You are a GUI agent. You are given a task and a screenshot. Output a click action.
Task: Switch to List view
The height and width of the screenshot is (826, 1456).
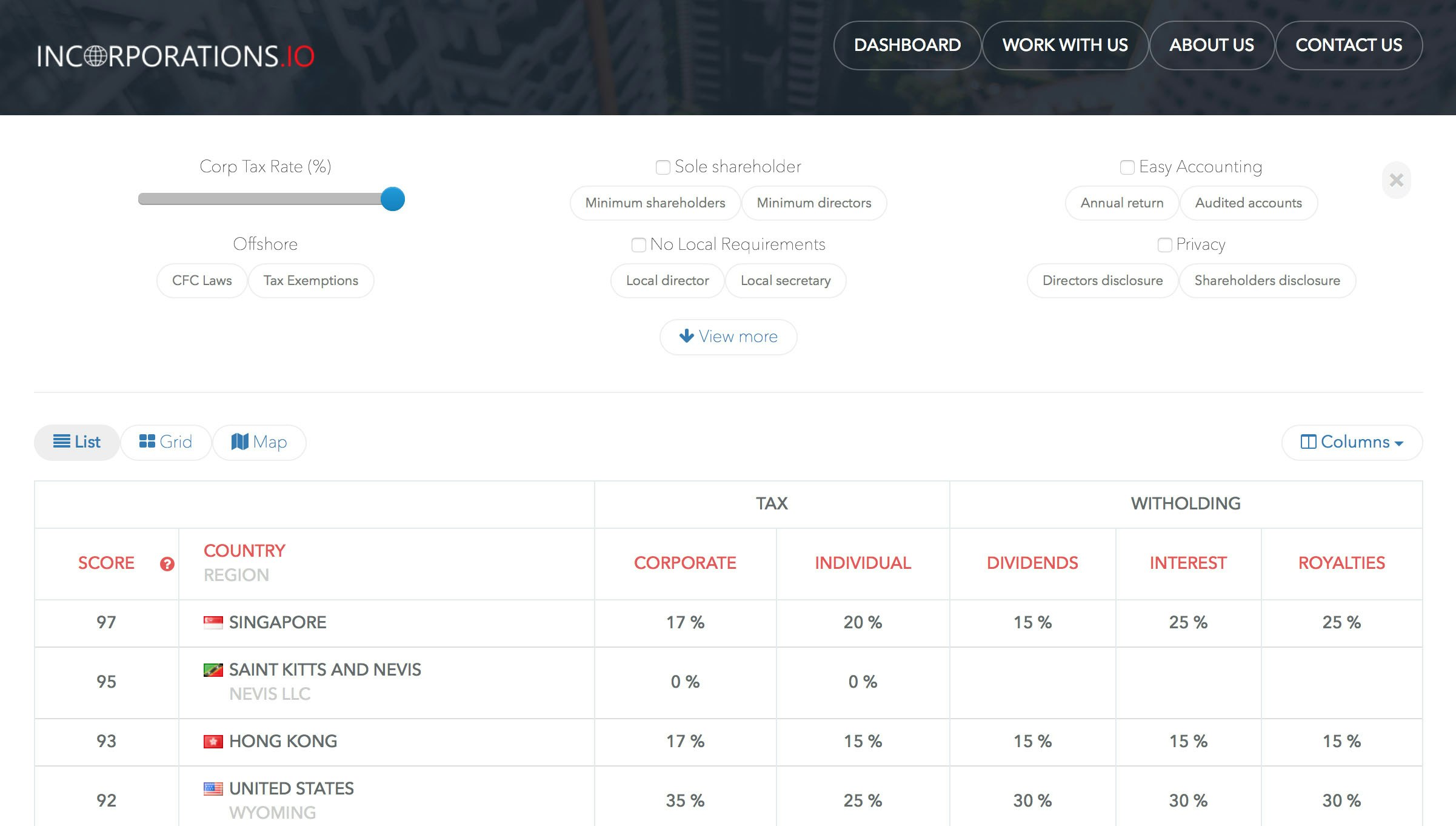click(76, 442)
